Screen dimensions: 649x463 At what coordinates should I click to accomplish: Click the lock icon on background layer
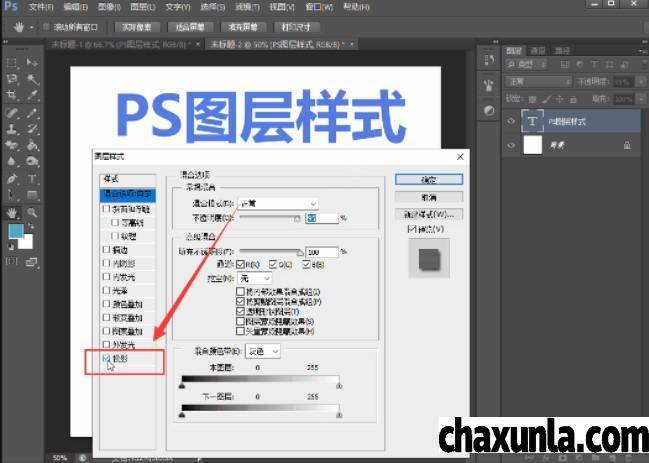pyautogui.click(x=627, y=145)
